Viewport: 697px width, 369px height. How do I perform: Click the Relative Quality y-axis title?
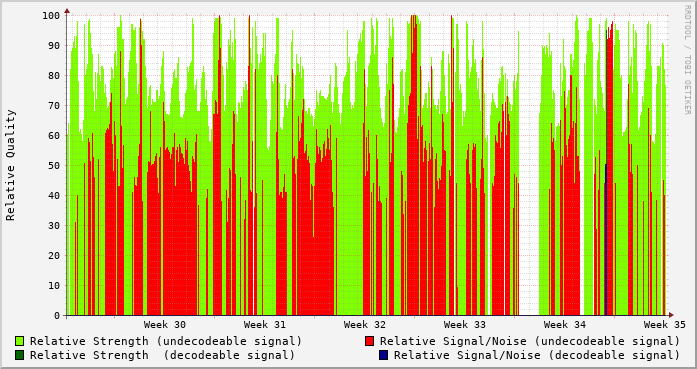(11, 165)
